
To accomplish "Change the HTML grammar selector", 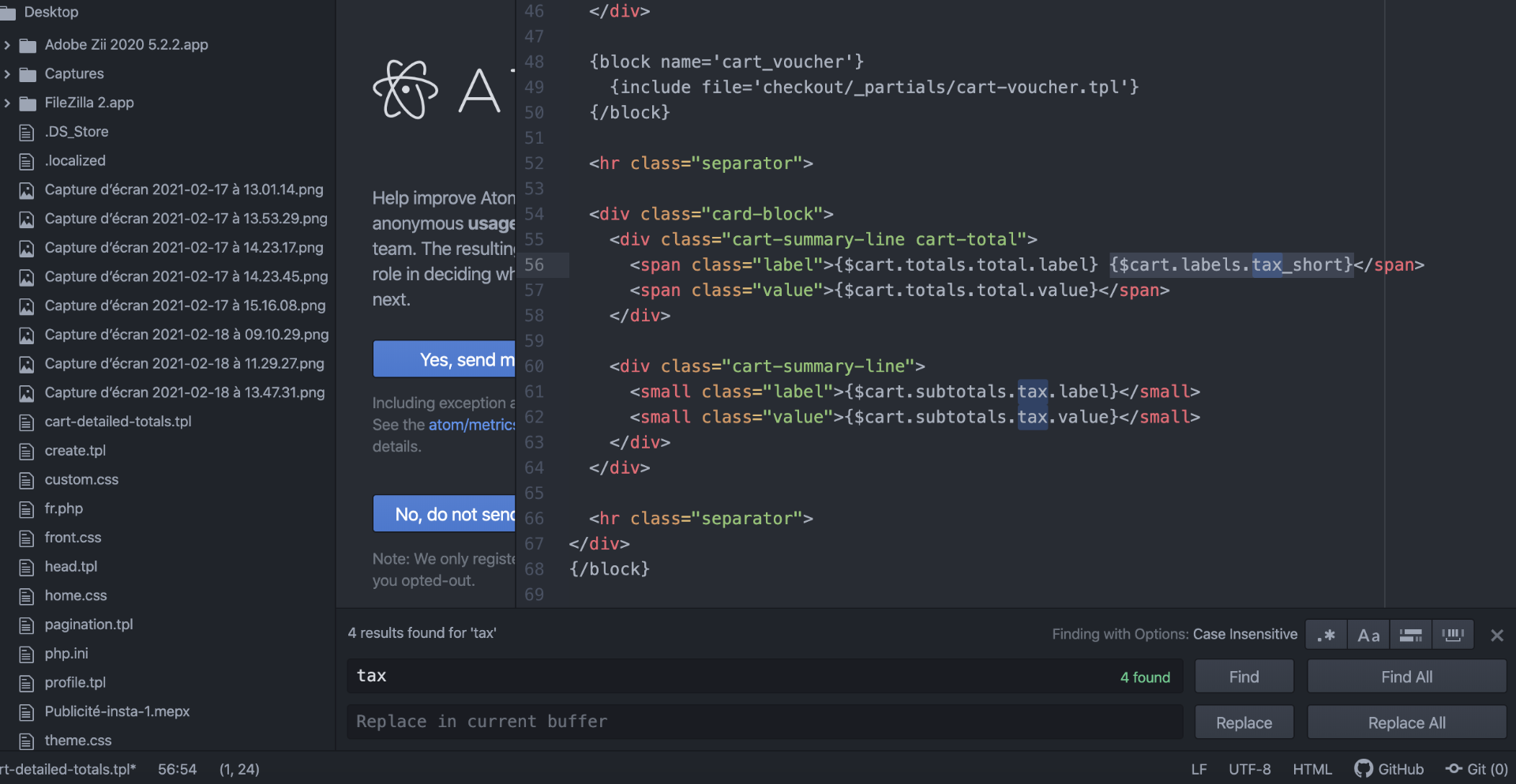I will (1312, 769).
